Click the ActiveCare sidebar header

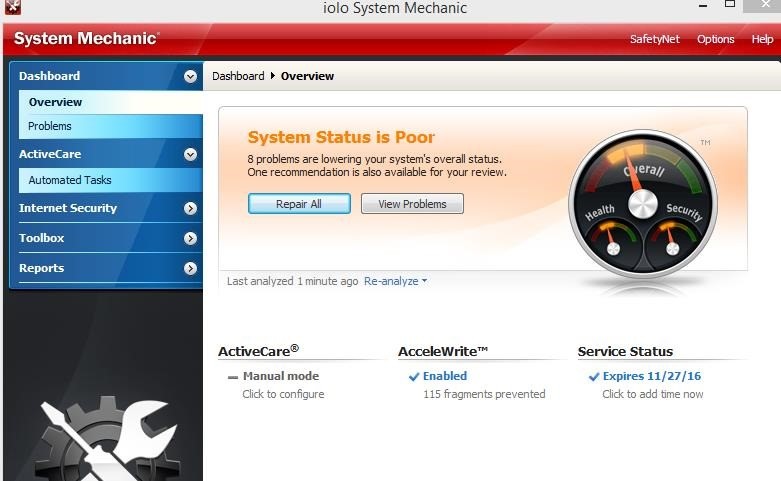pos(106,154)
